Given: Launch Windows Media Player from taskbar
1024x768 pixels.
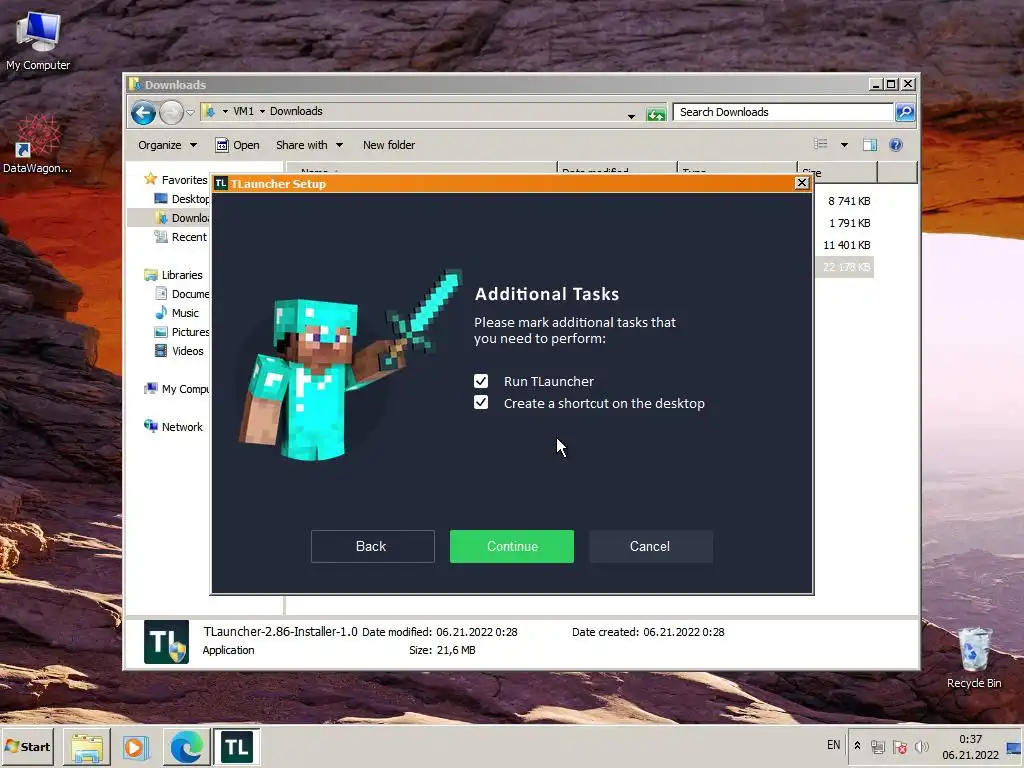Looking at the screenshot, I should pos(135,746).
